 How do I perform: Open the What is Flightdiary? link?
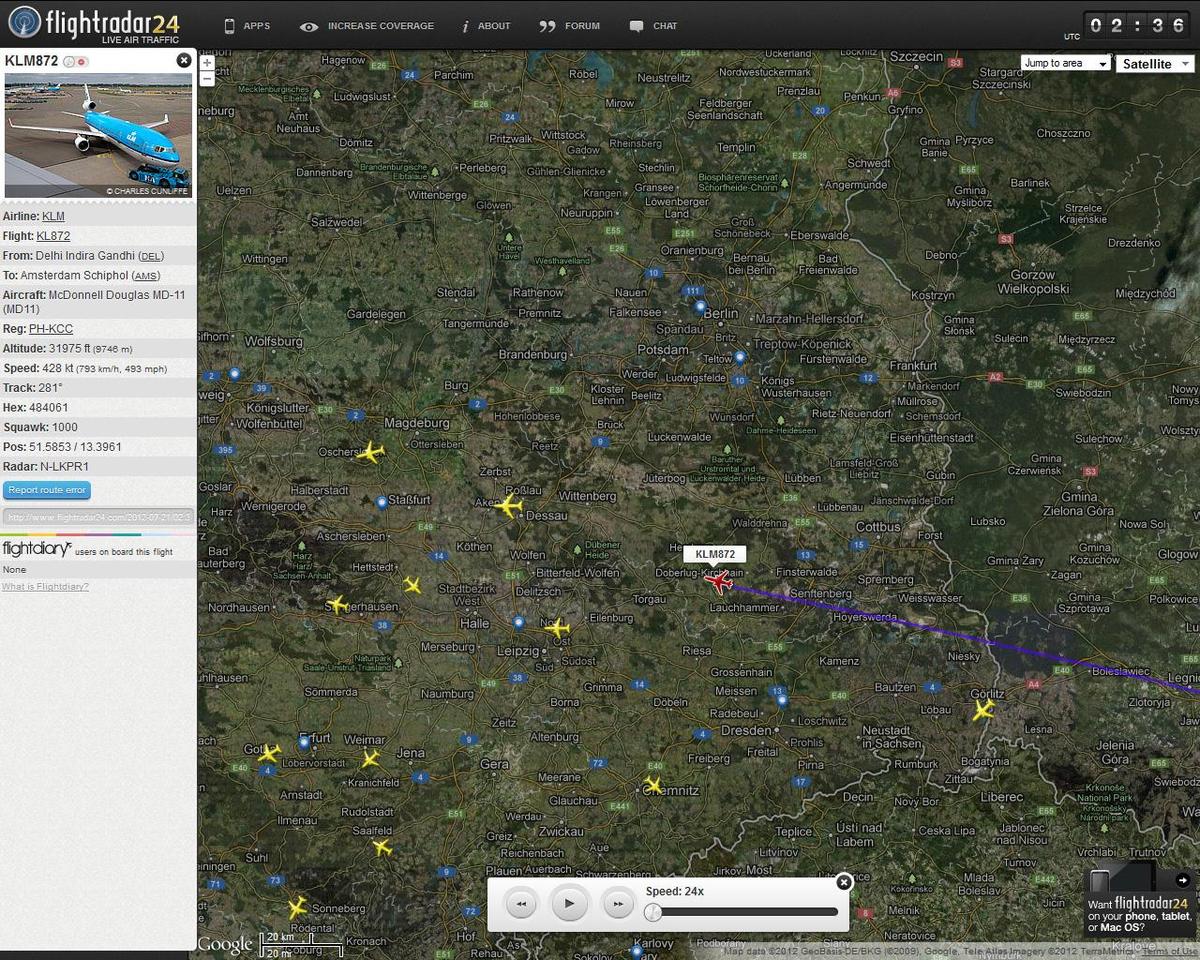(45, 586)
